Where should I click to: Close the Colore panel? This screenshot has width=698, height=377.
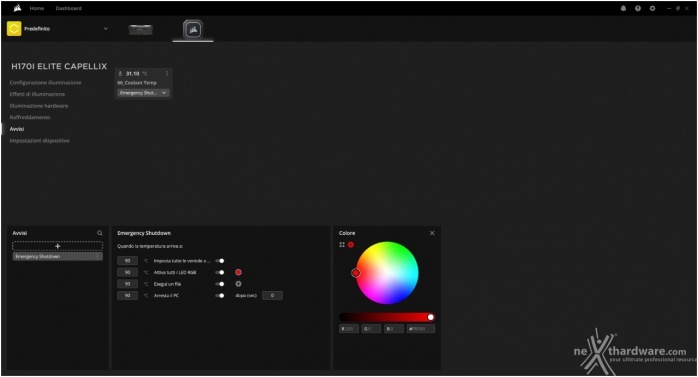coord(432,233)
